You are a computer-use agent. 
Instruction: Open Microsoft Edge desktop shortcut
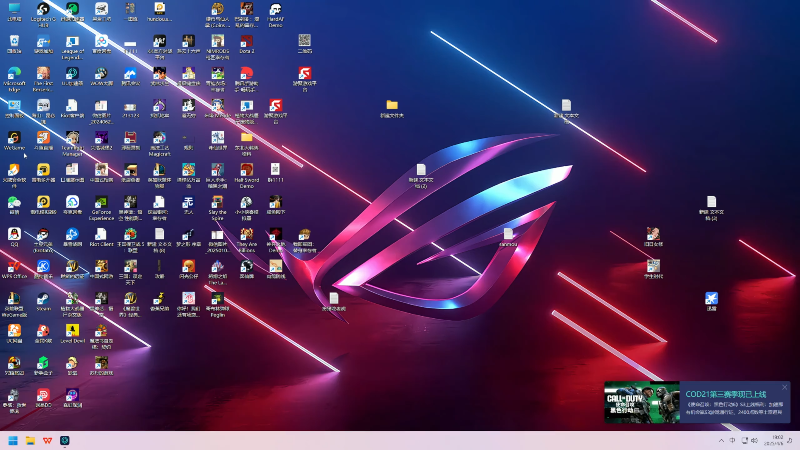pos(14,79)
